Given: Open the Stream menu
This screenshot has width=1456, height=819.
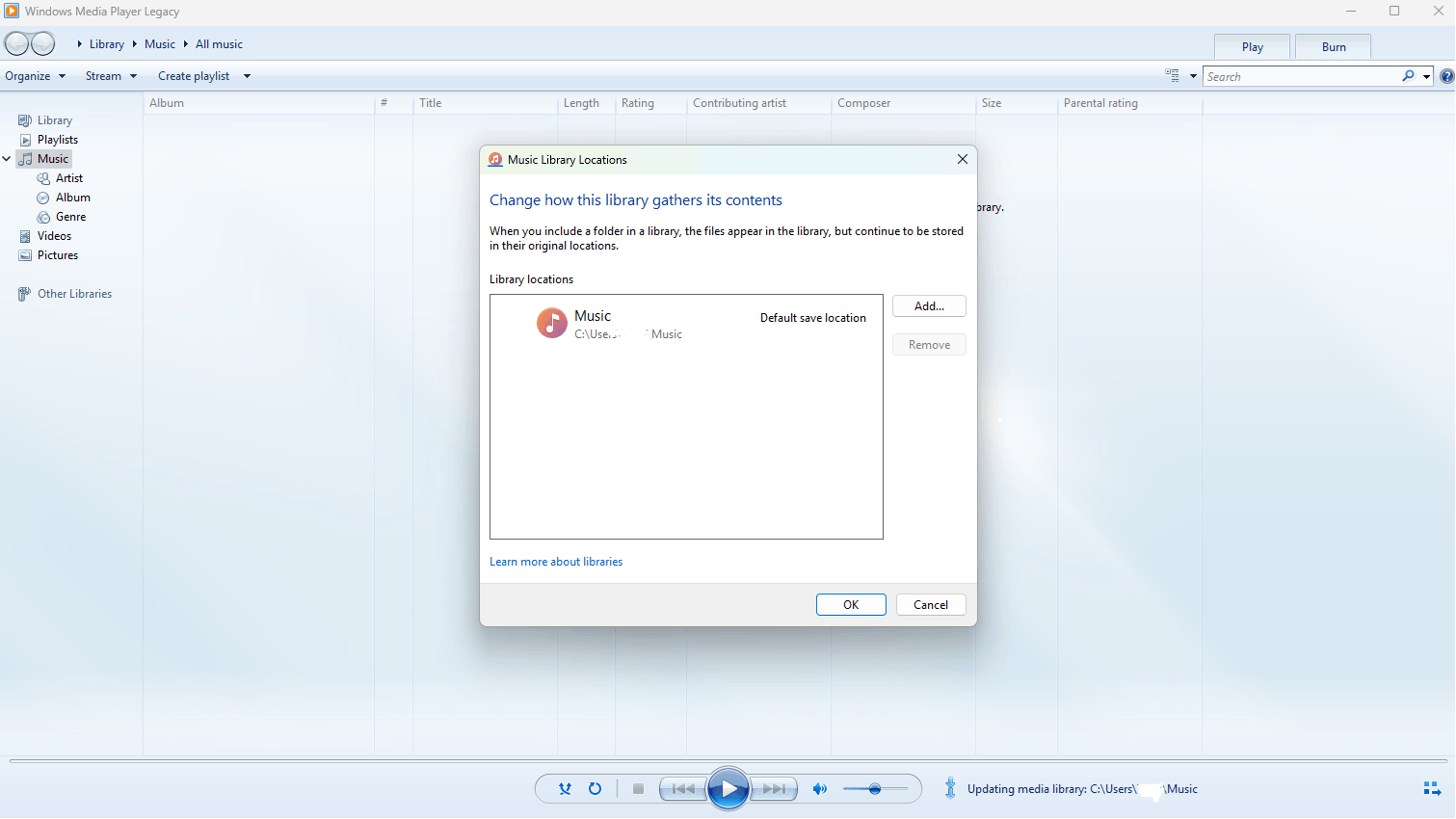Looking at the screenshot, I should [x=111, y=76].
